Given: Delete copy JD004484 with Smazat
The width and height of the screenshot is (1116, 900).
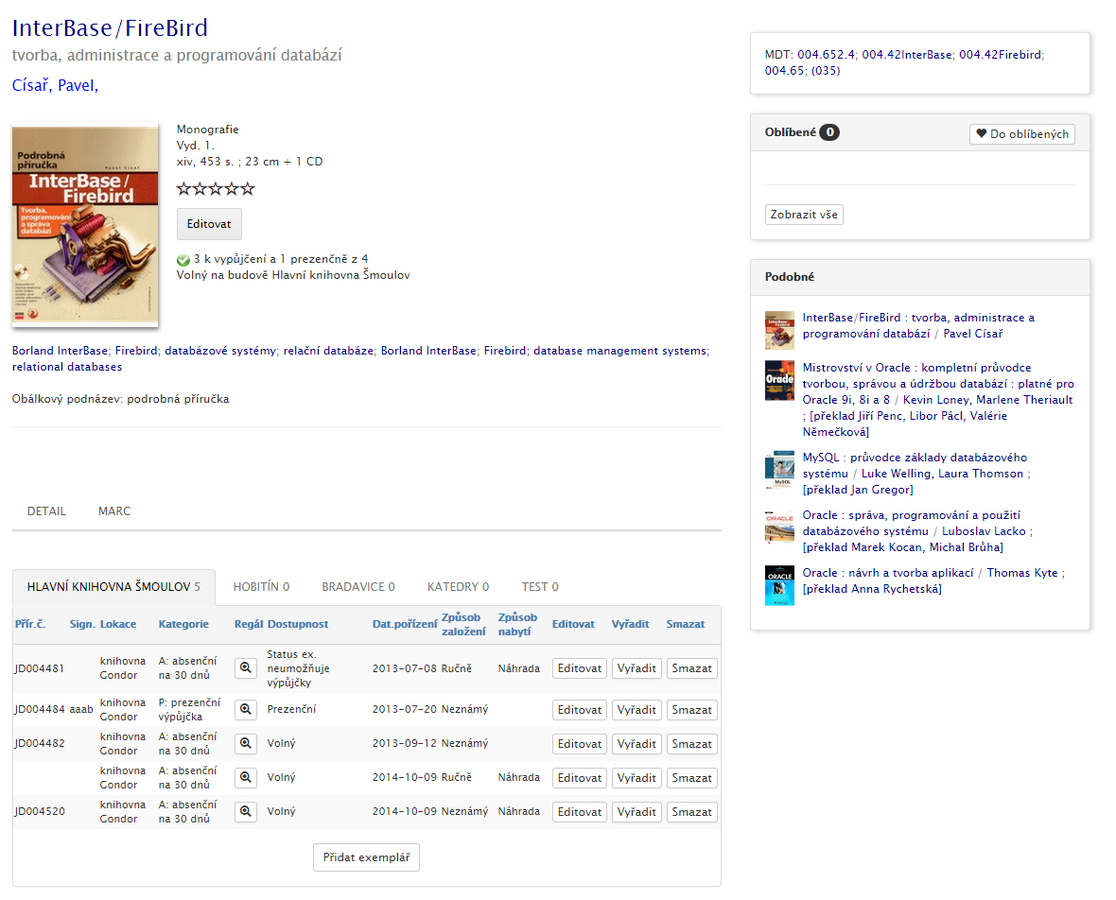Looking at the screenshot, I should 692,710.
